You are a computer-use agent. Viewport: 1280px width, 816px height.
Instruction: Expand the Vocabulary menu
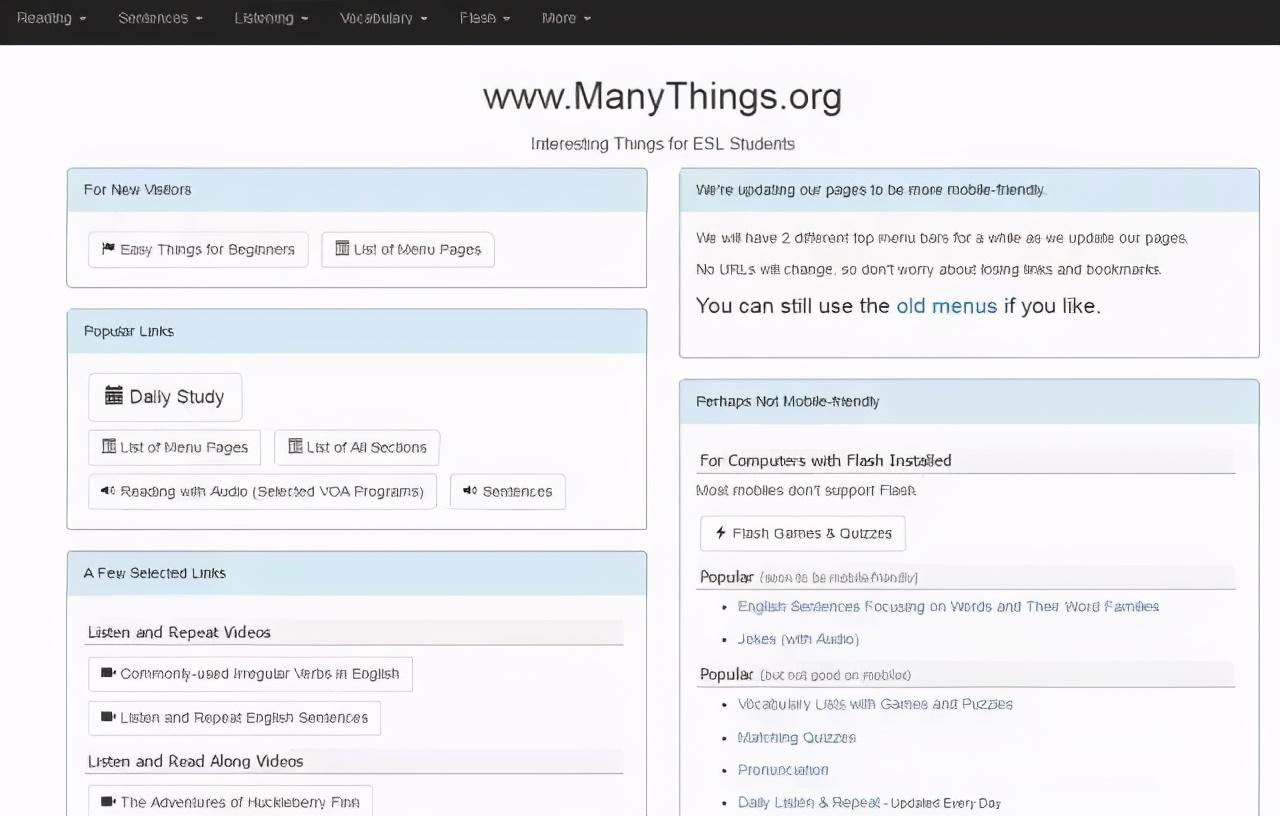pos(383,18)
